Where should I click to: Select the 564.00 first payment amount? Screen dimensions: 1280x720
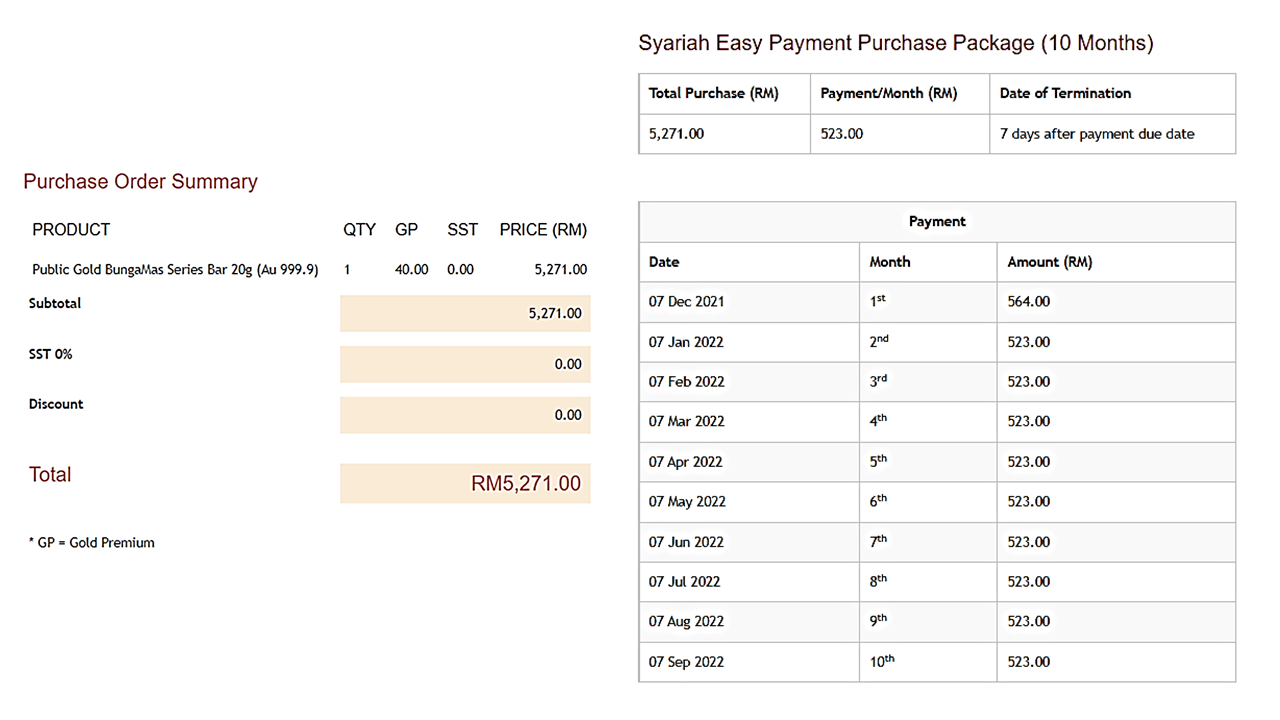pyautogui.click(x=1028, y=302)
